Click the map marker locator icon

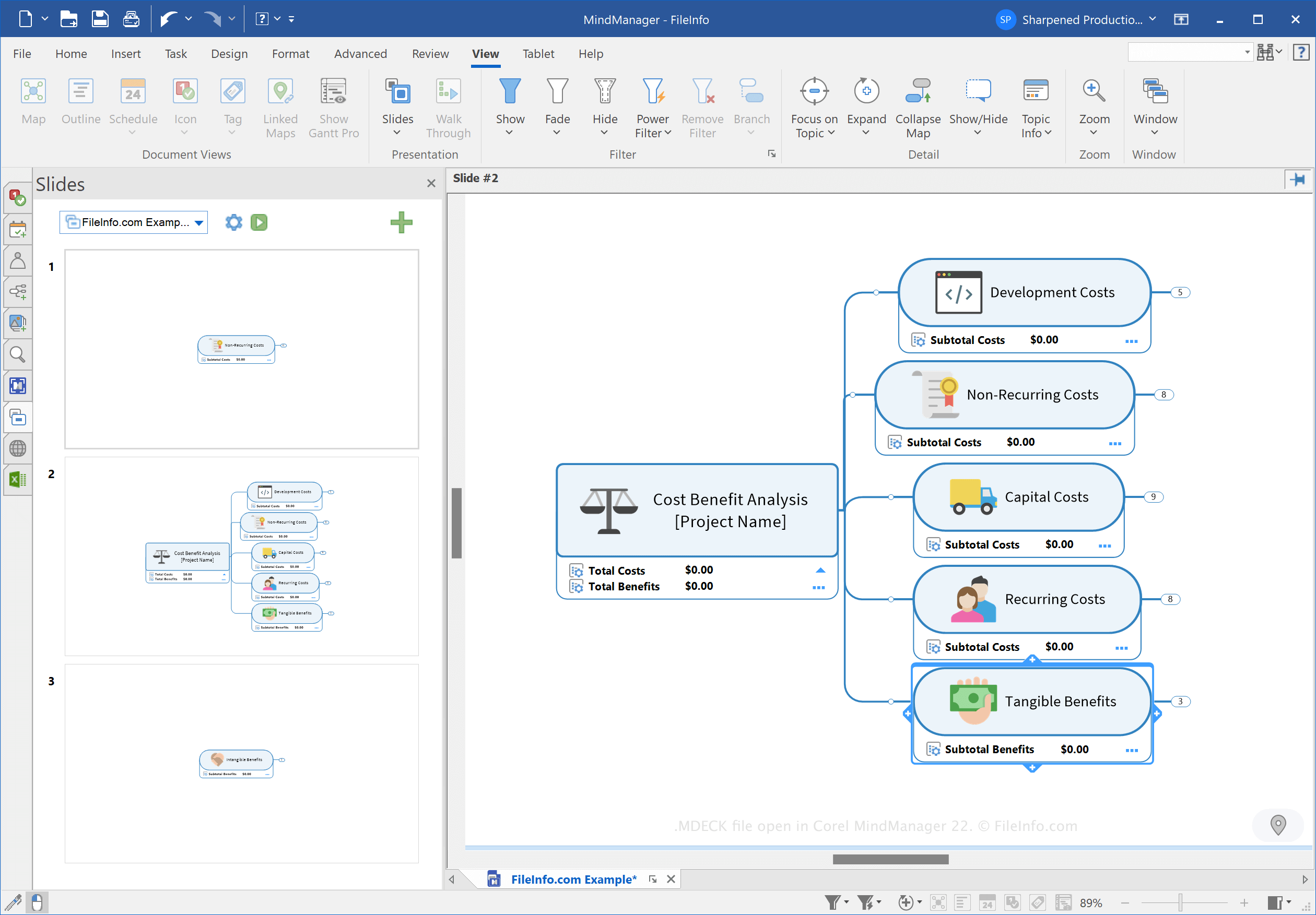1278,825
